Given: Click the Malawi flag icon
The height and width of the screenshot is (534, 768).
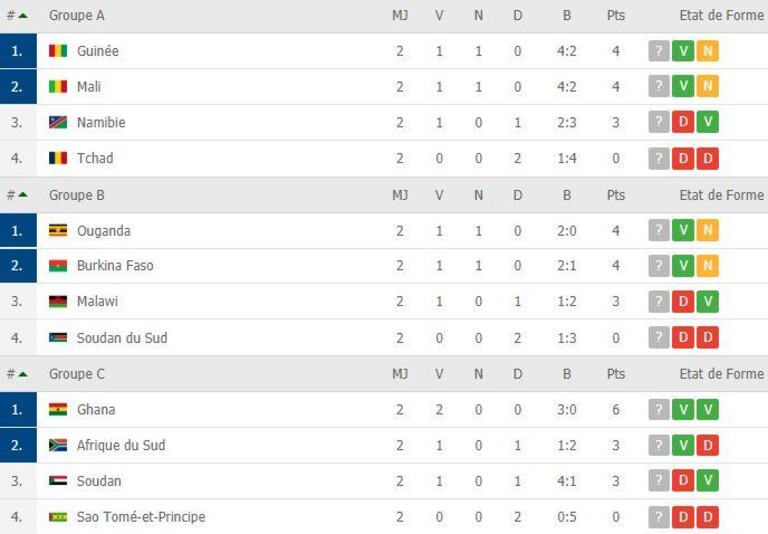Looking at the screenshot, I should coord(58,301).
